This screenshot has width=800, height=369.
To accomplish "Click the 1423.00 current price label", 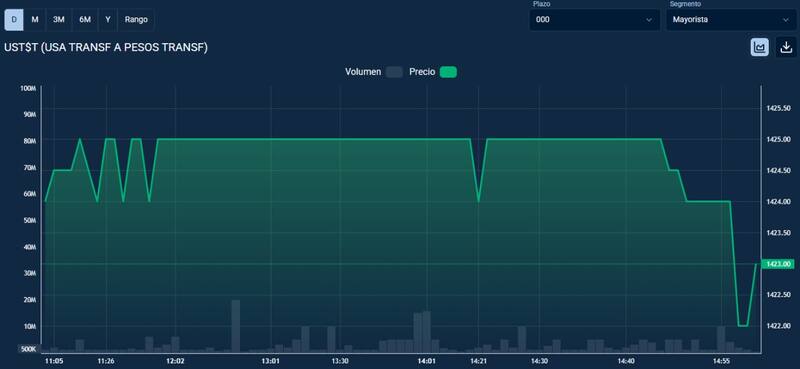I will tap(778, 264).
